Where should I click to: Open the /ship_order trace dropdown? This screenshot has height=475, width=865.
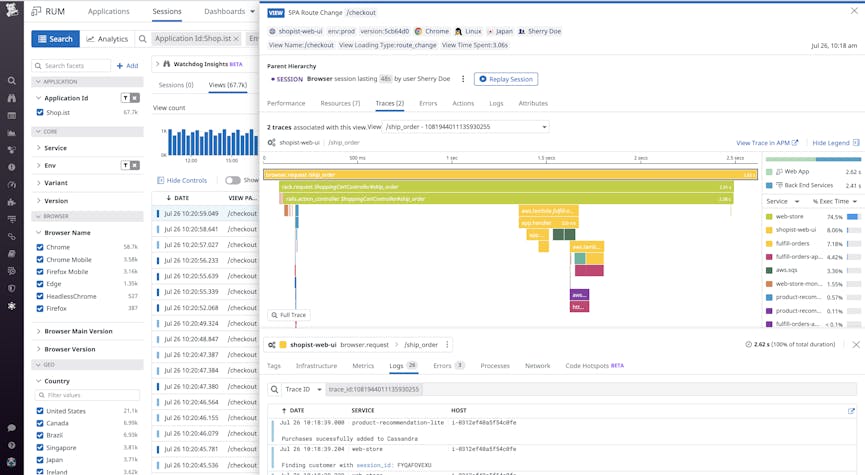(x=466, y=127)
